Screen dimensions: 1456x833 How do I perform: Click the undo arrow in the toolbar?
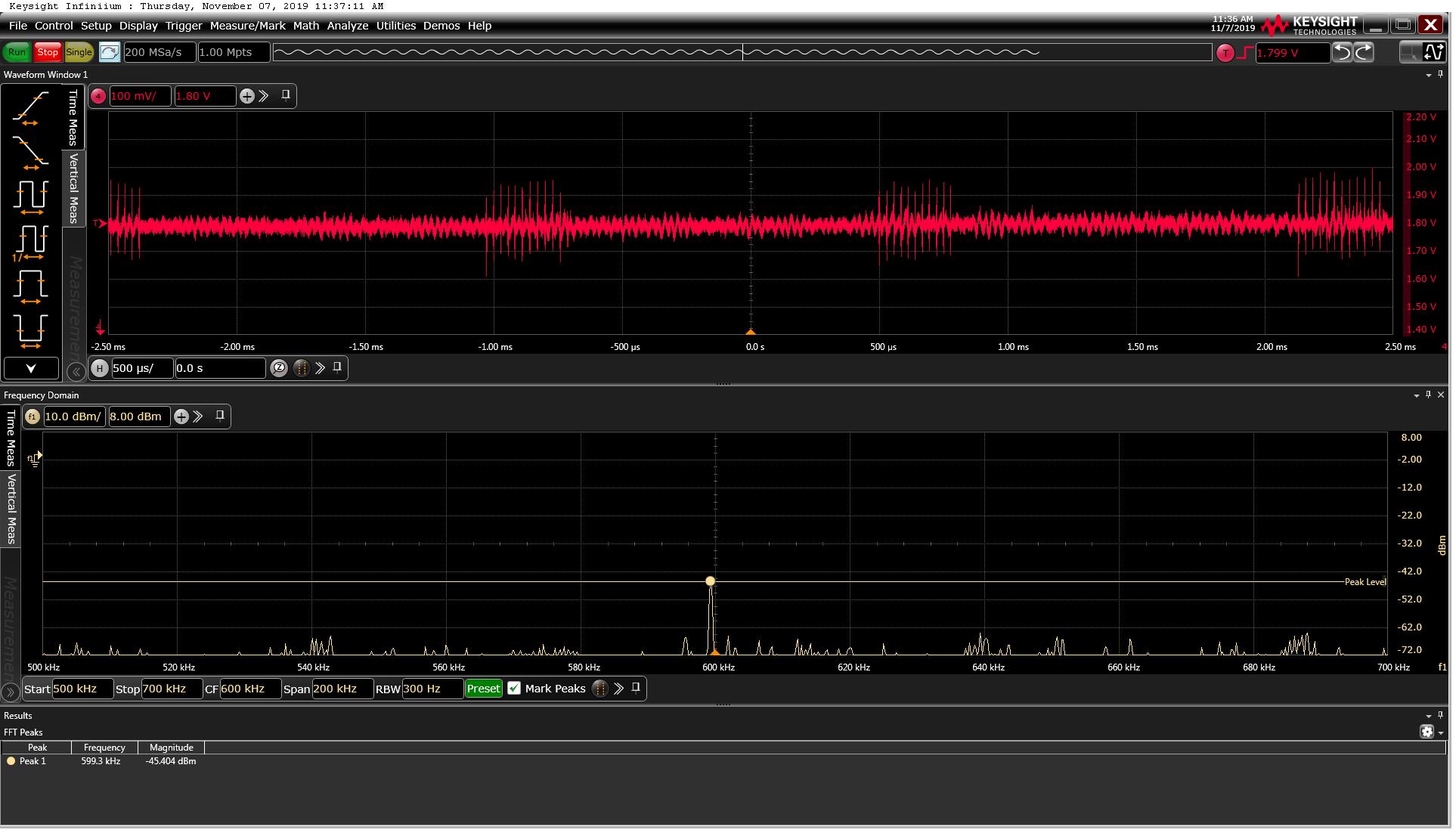point(1341,52)
